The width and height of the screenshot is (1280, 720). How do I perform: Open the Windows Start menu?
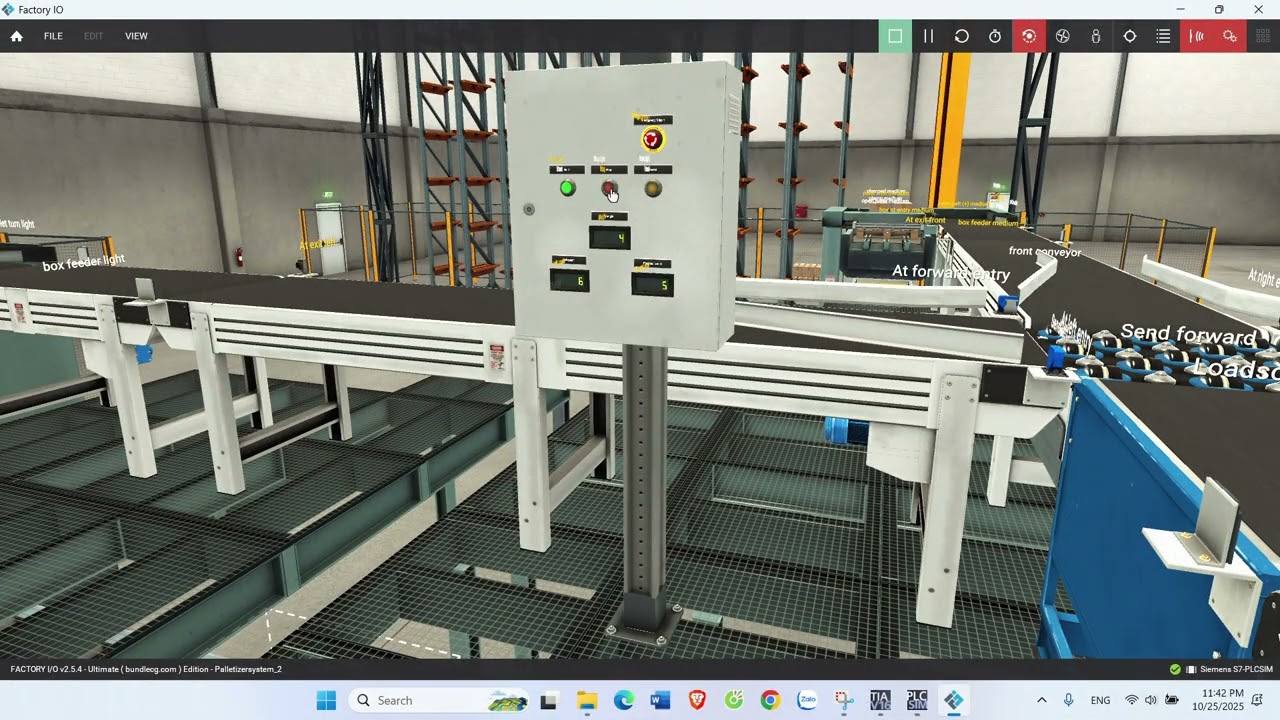click(326, 700)
